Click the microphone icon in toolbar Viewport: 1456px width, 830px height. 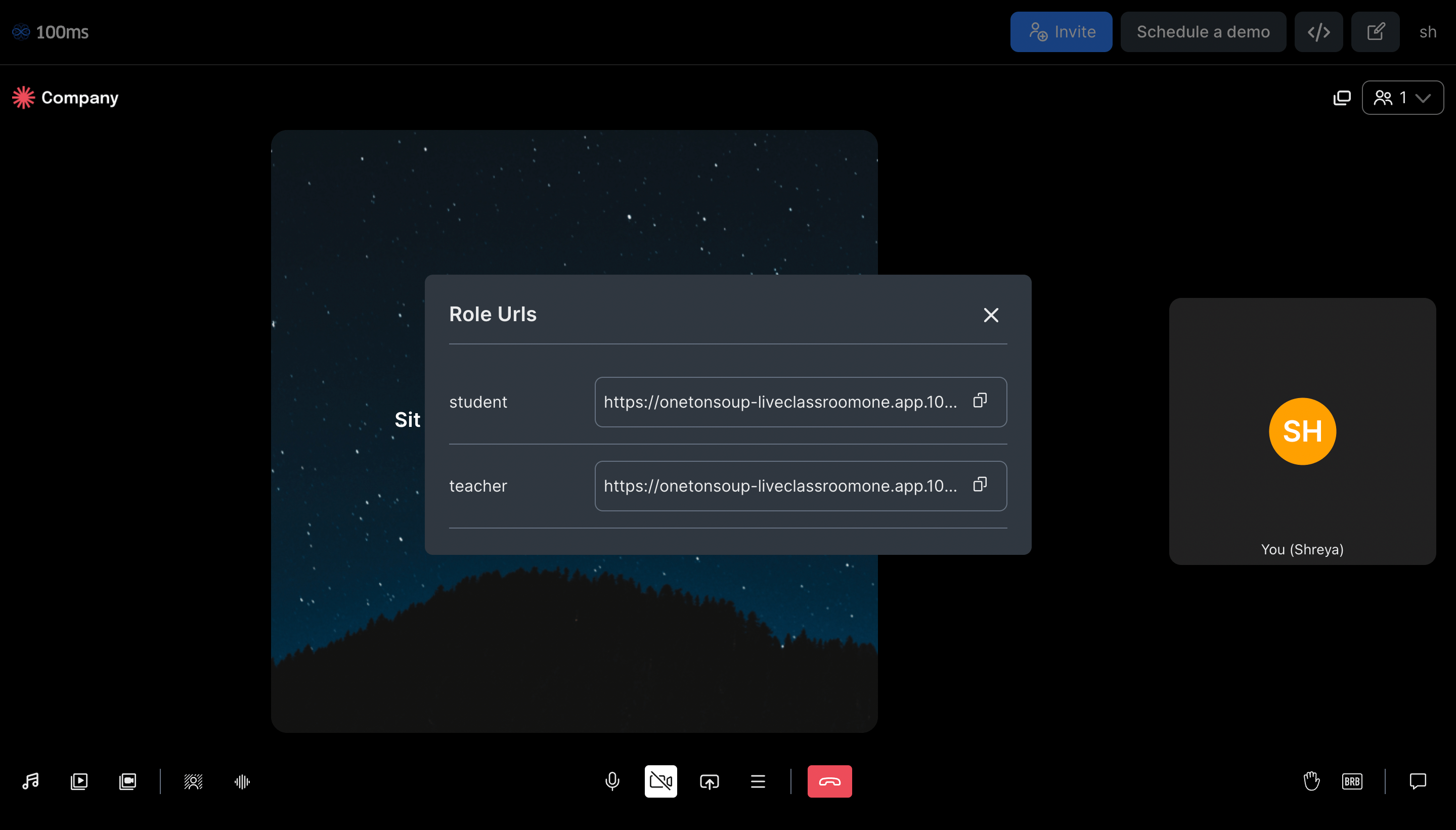coord(612,782)
